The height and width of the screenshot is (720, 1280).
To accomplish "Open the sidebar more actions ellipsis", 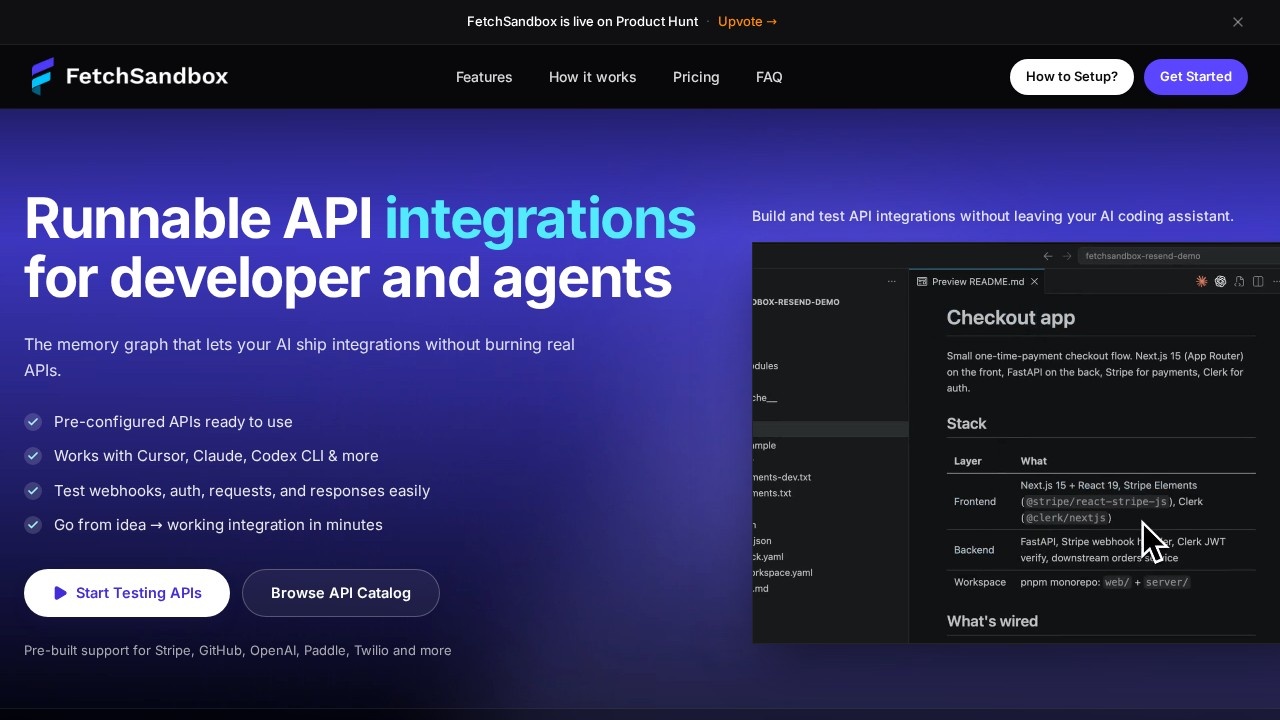I will 892,282.
